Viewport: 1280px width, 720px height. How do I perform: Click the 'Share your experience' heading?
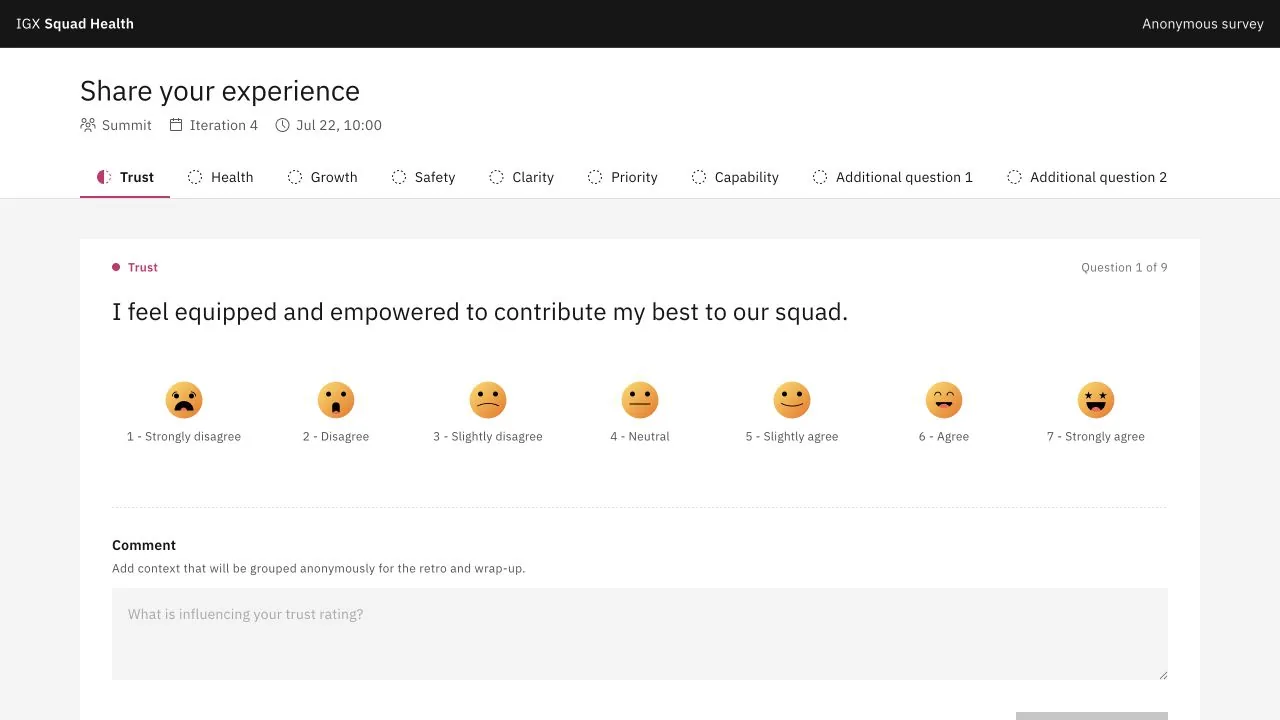pyautogui.click(x=220, y=91)
